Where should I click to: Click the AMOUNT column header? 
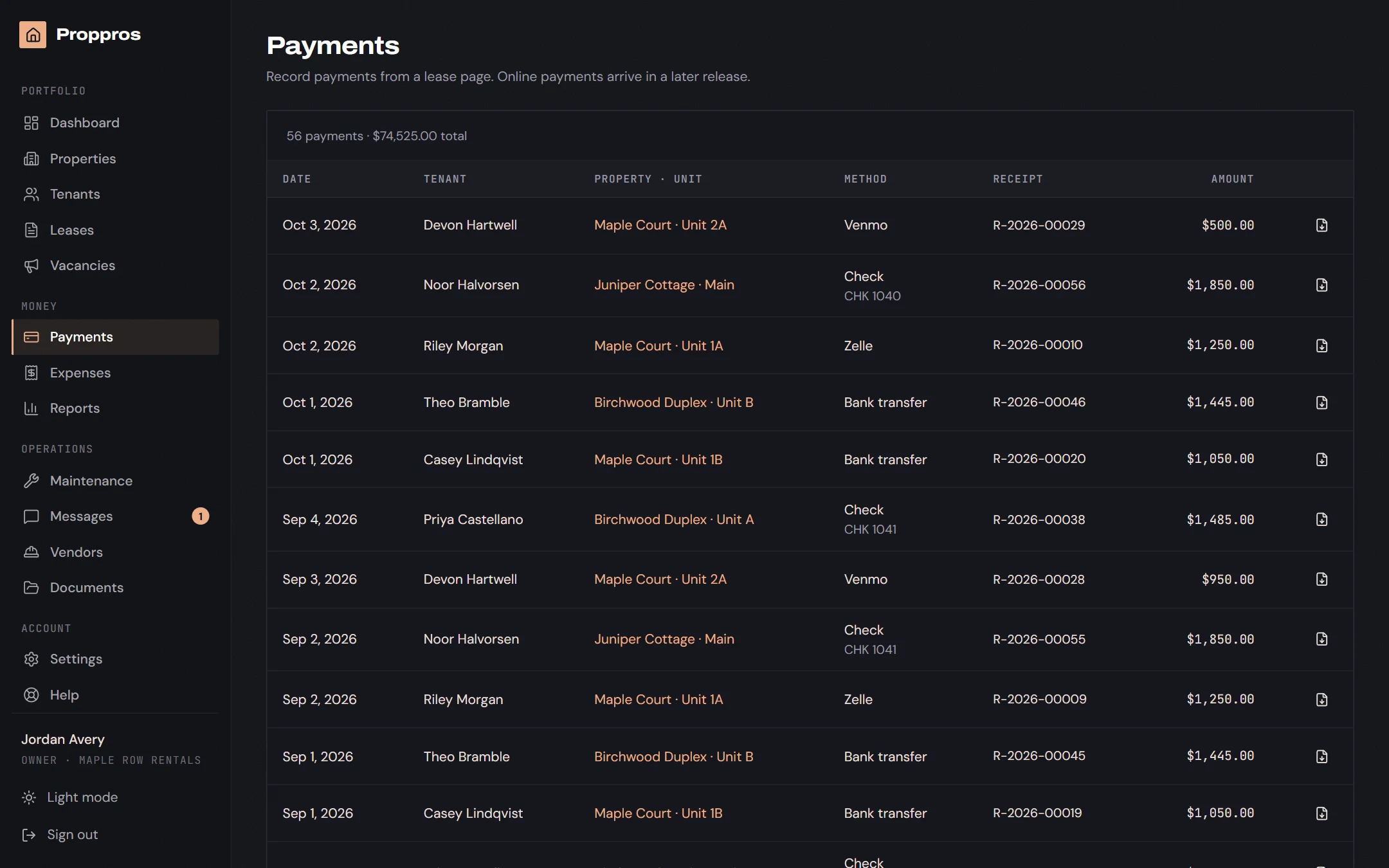click(1232, 179)
